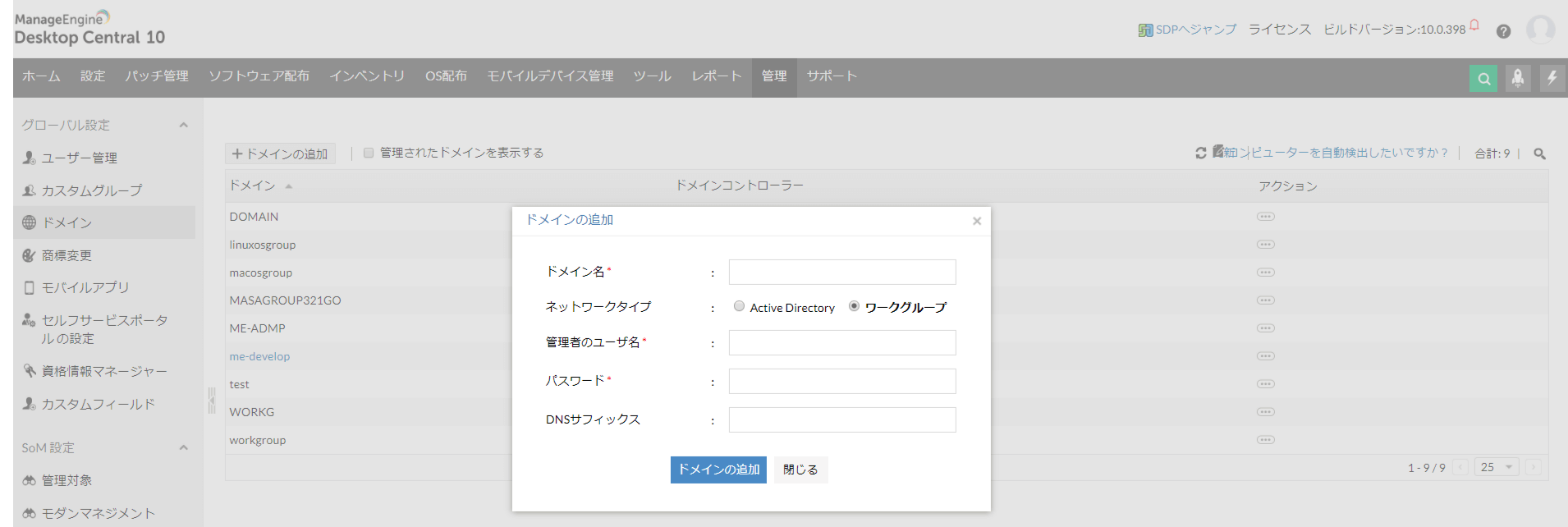The width and height of the screenshot is (1568, 527).
Task: Select the Active Directory radio button
Action: click(739, 306)
